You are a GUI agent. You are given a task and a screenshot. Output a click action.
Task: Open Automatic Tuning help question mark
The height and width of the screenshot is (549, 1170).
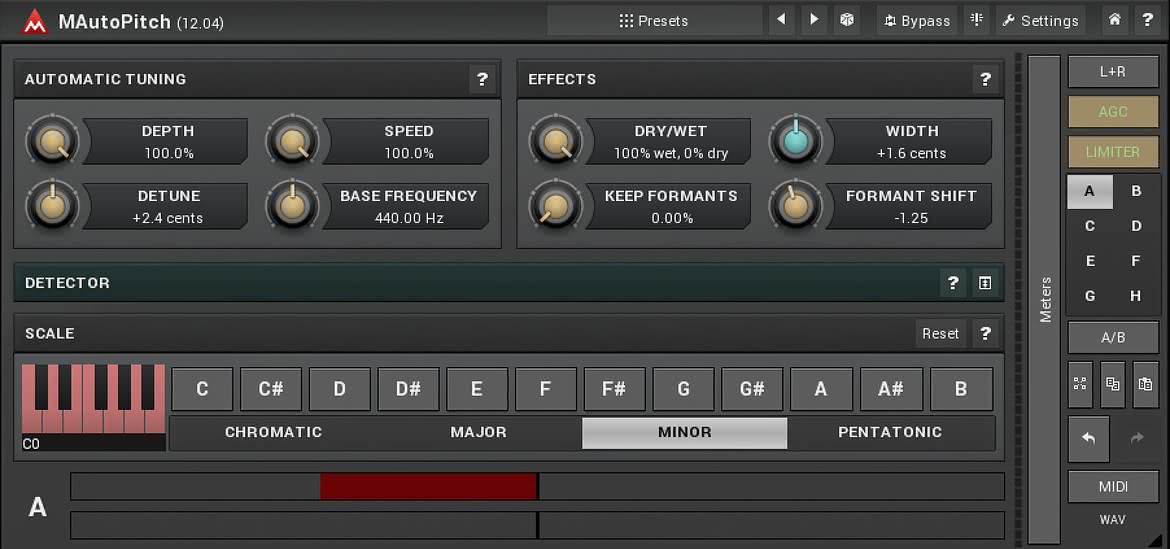483,79
